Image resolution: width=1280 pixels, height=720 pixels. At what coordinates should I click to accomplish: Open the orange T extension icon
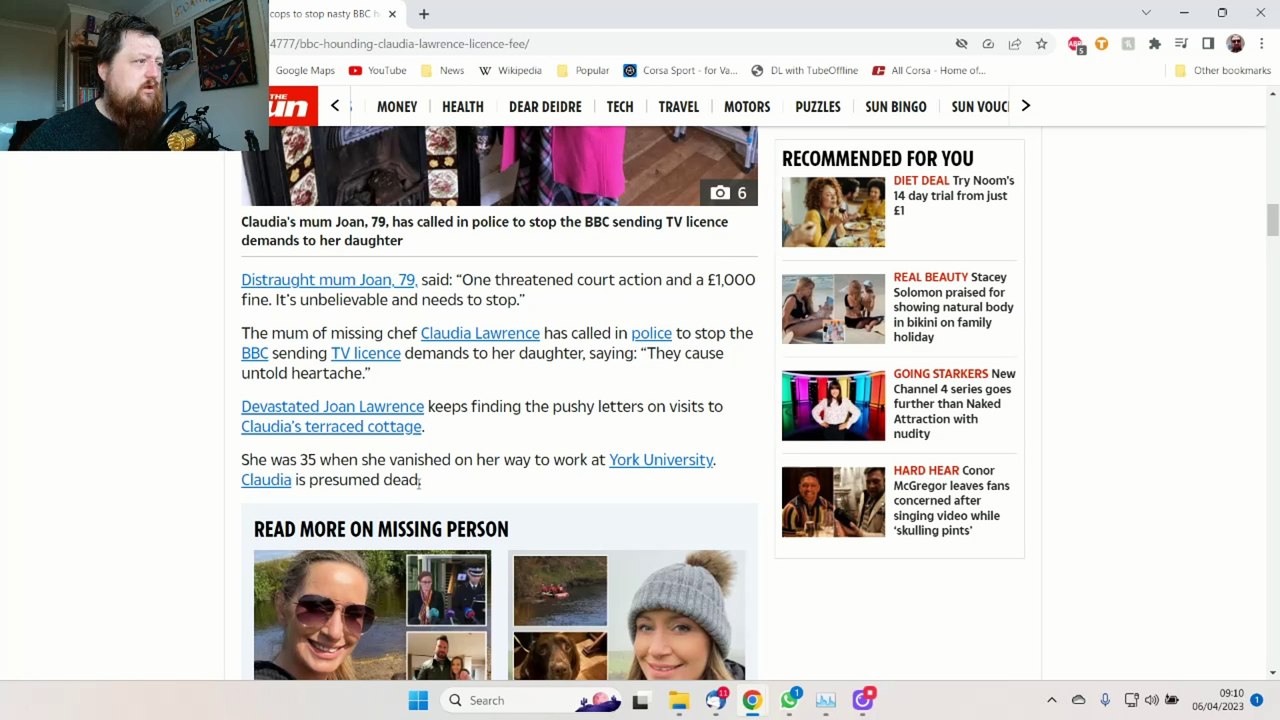[x=1101, y=44]
